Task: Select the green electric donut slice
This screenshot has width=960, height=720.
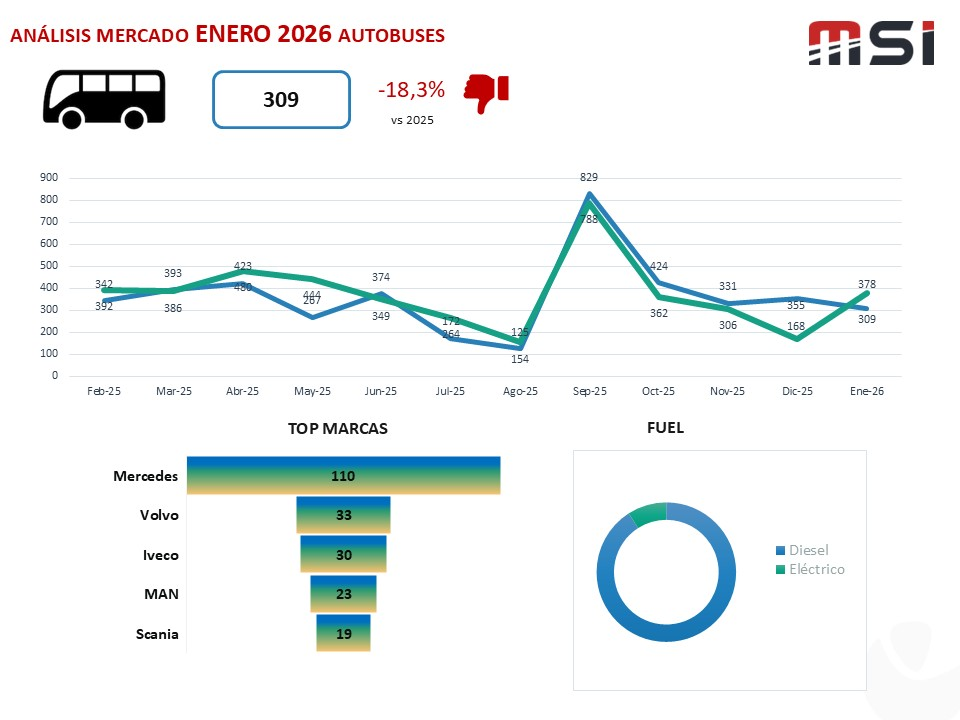Action: [x=647, y=512]
